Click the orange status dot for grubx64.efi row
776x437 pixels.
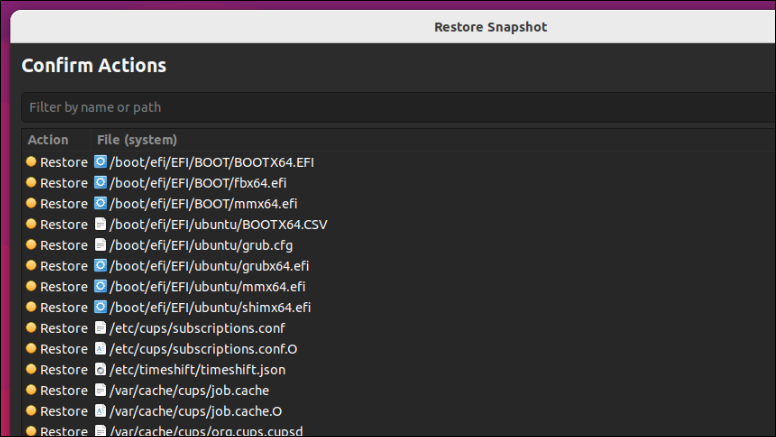tap(31, 265)
